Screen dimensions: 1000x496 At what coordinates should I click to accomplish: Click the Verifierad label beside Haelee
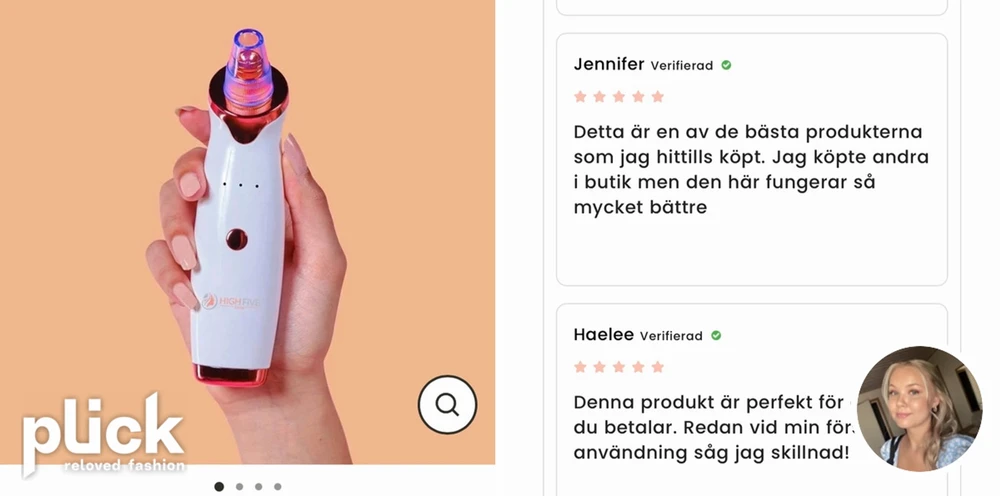click(x=671, y=336)
